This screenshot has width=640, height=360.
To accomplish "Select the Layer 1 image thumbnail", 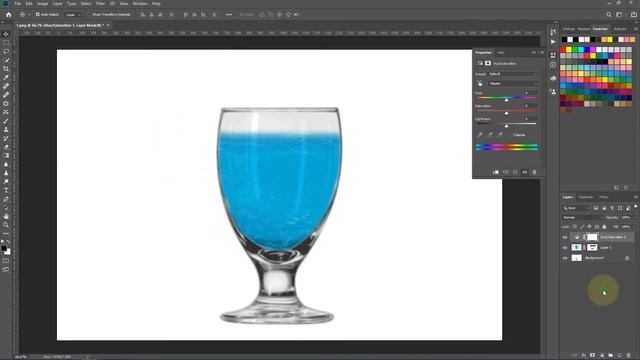I will 576,248.
